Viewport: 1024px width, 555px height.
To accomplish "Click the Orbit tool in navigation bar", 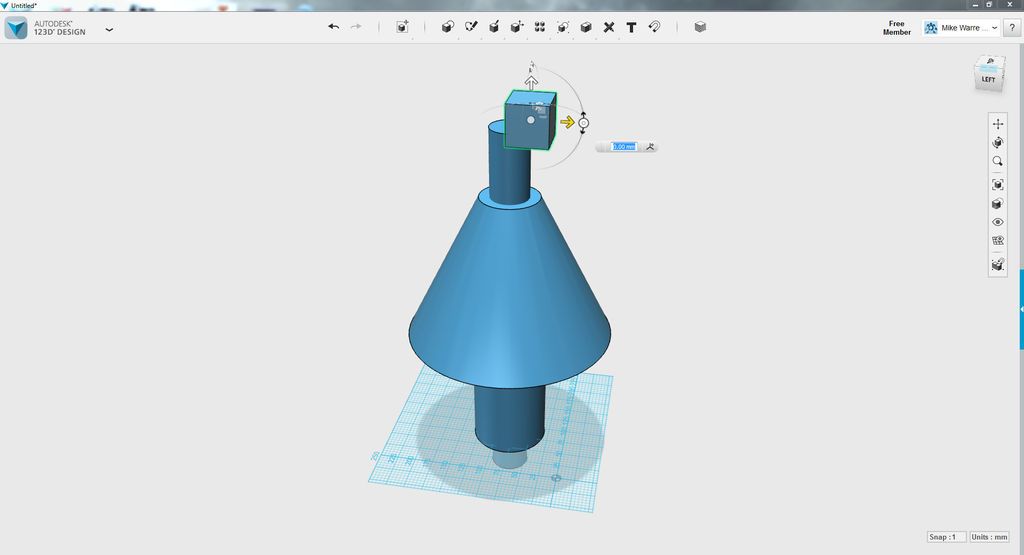I will [x=997, y=142].
